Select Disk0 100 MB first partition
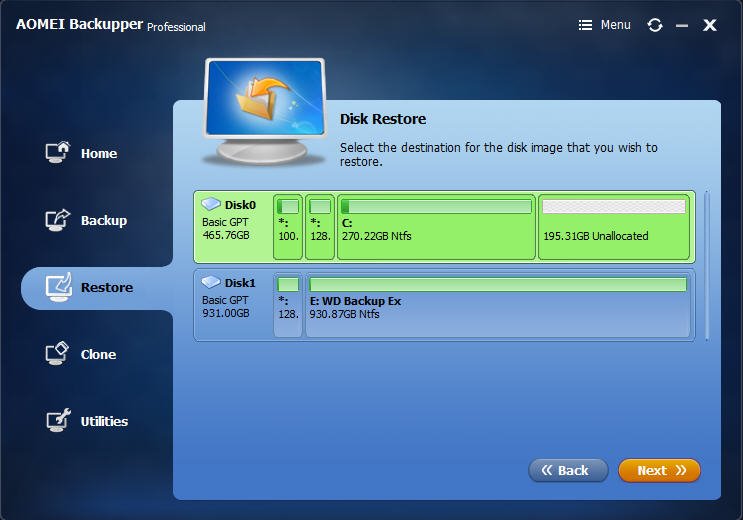This screenshot has height=520, width=743. [288, 227]
